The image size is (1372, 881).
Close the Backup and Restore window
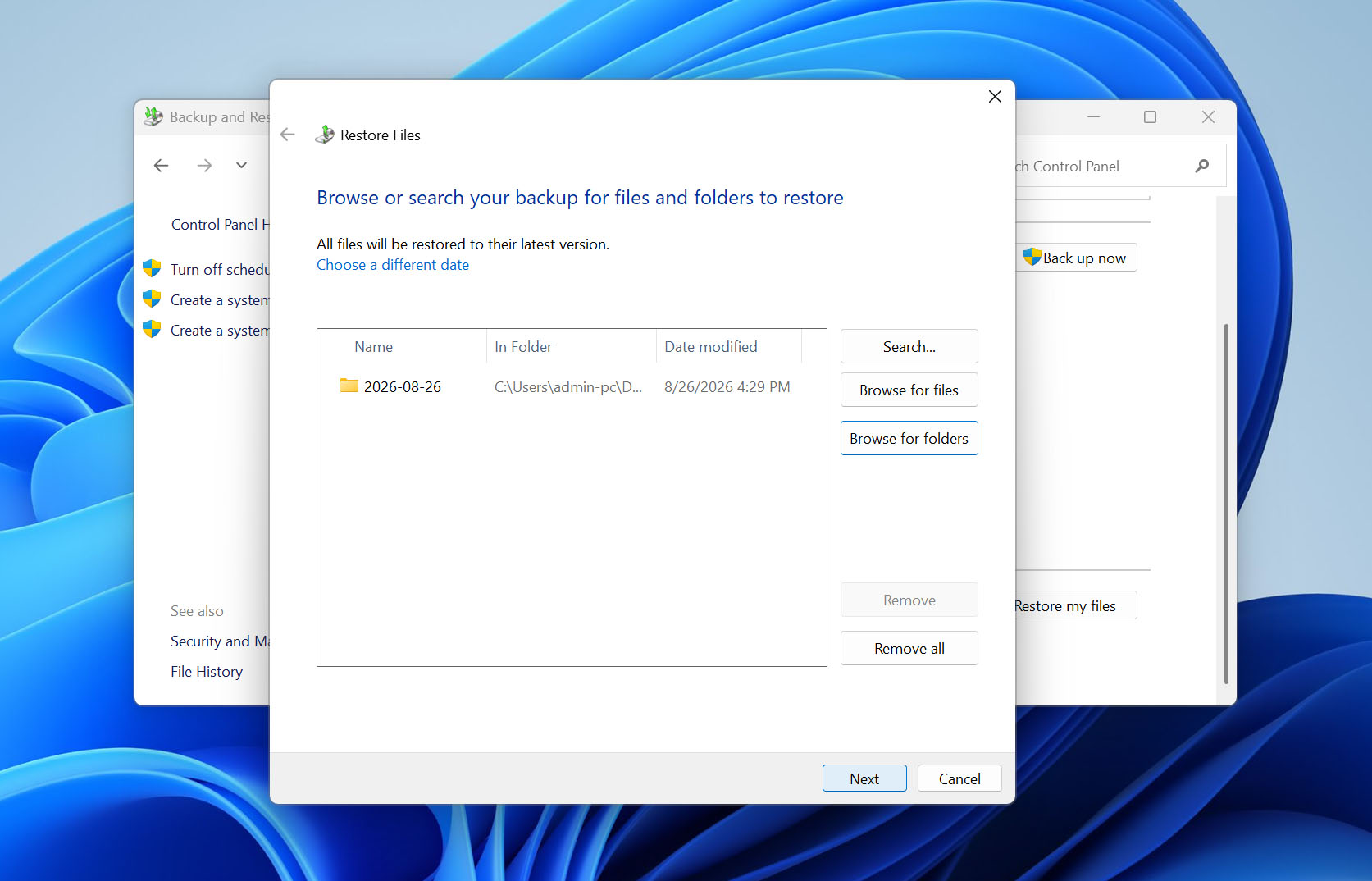tap(1208, 117)
